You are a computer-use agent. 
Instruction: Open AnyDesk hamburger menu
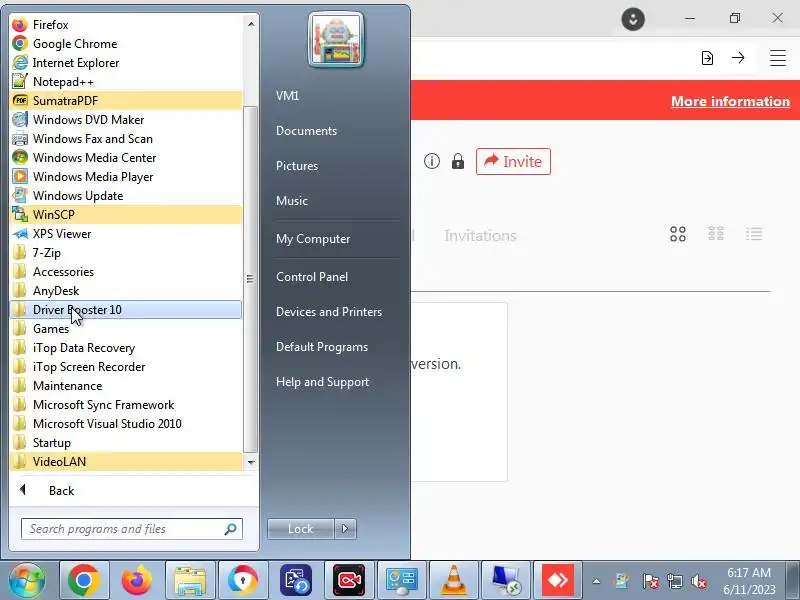[778, 58]
